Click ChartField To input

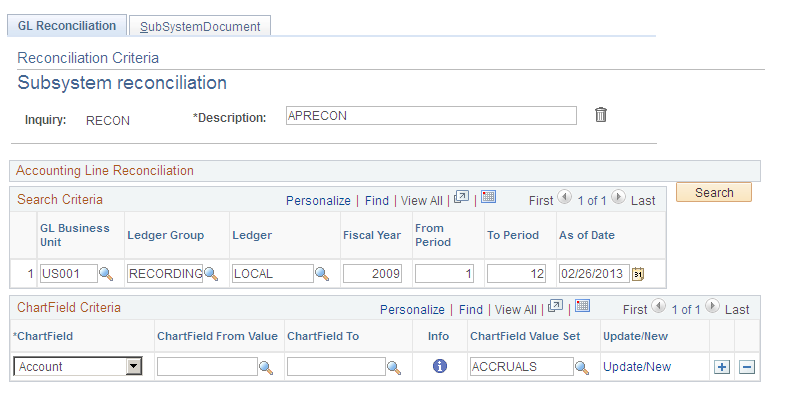336,367
